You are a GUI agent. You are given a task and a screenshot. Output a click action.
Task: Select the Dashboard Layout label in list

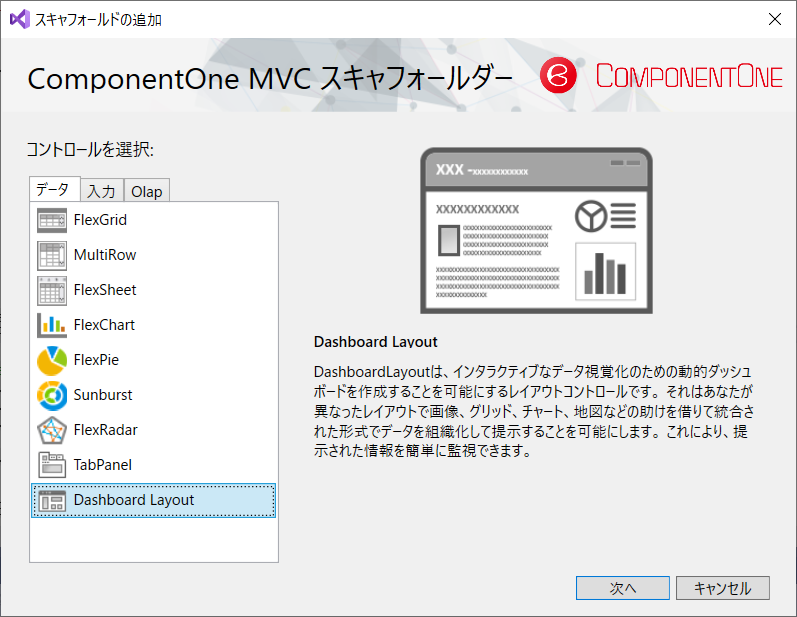click(x=134, y=500)
